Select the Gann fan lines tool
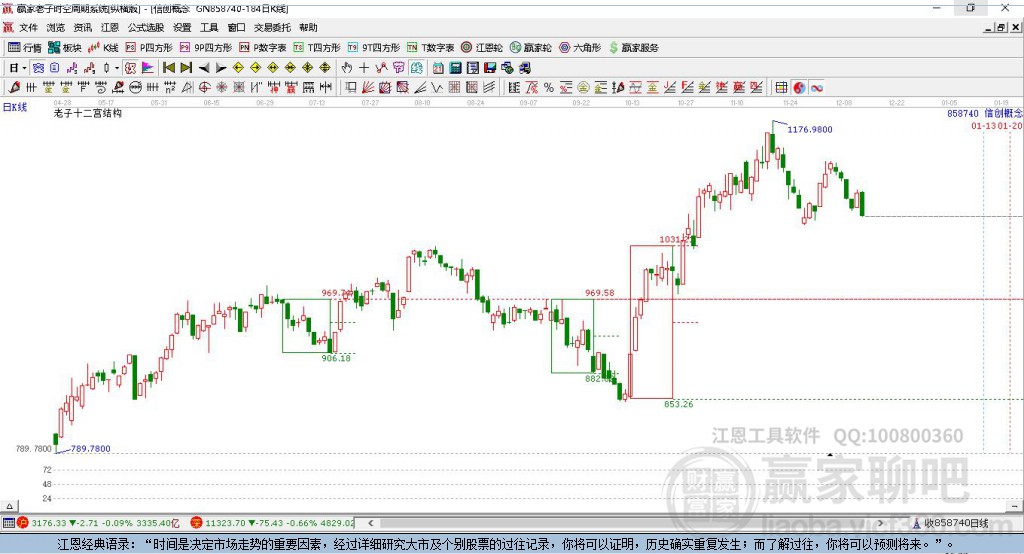The height and width of the screenshot is (554, 1024). point(368,88)
